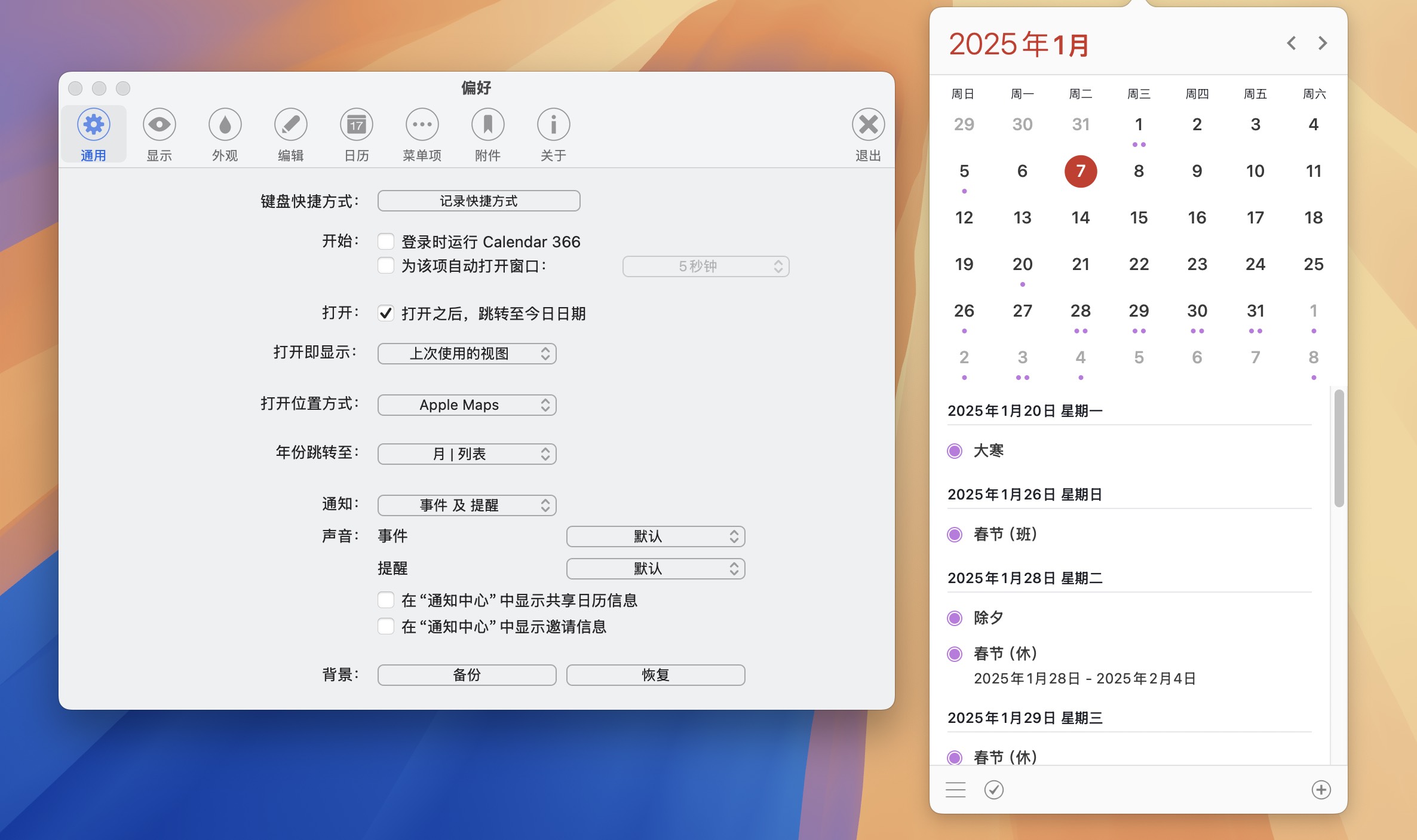Expand the '年份跳转至' dropdown selector
The height and width of the screenshot is (840, 1417).
coord(465,454)
